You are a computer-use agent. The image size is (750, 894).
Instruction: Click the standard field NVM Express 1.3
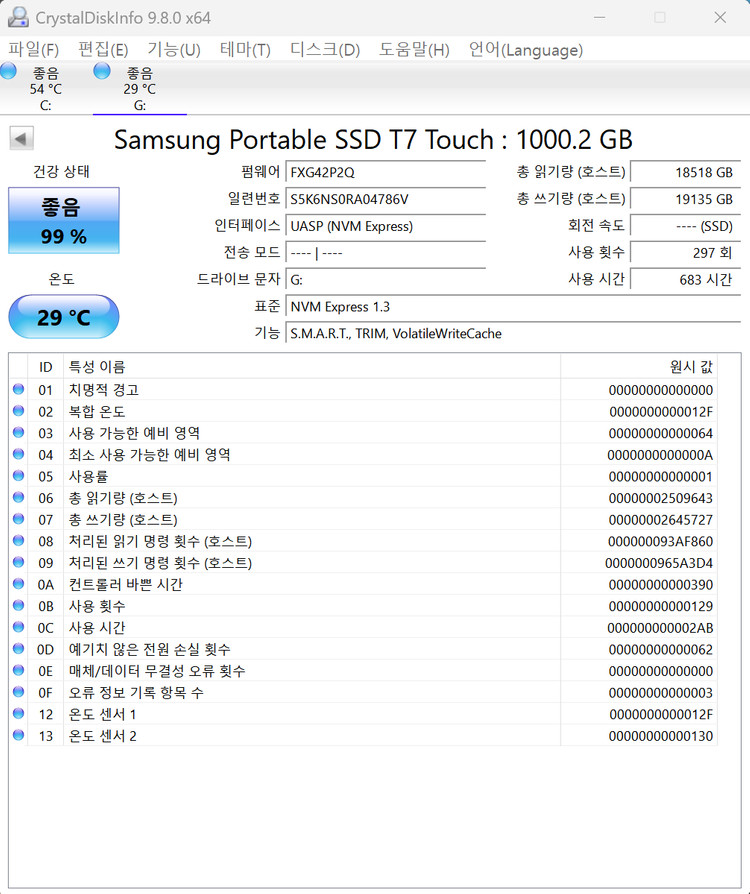pyautogui.click(x=513, y=307)
